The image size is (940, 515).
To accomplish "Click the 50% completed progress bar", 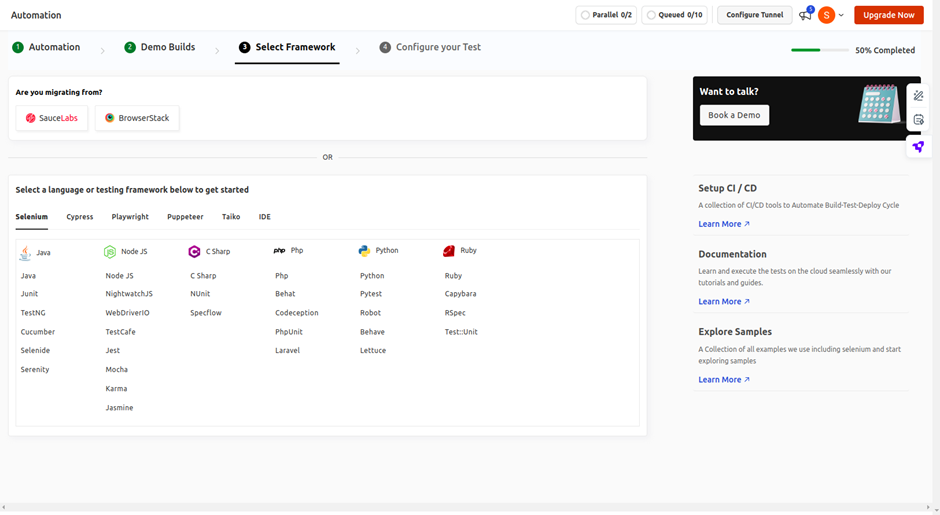I will [x=819, y=50].
